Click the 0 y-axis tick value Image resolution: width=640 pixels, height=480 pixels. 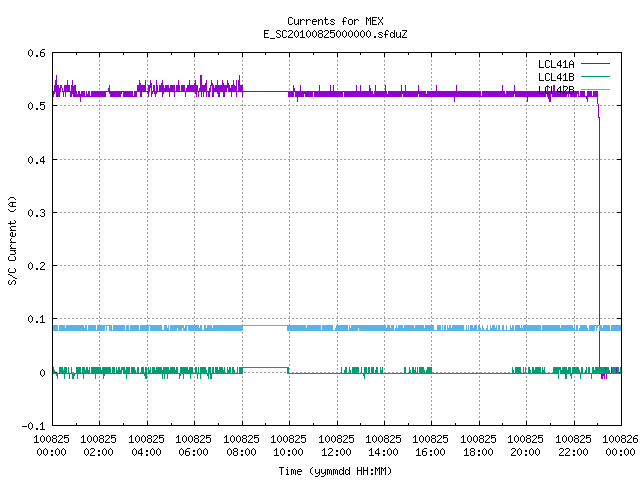[42, 373]
